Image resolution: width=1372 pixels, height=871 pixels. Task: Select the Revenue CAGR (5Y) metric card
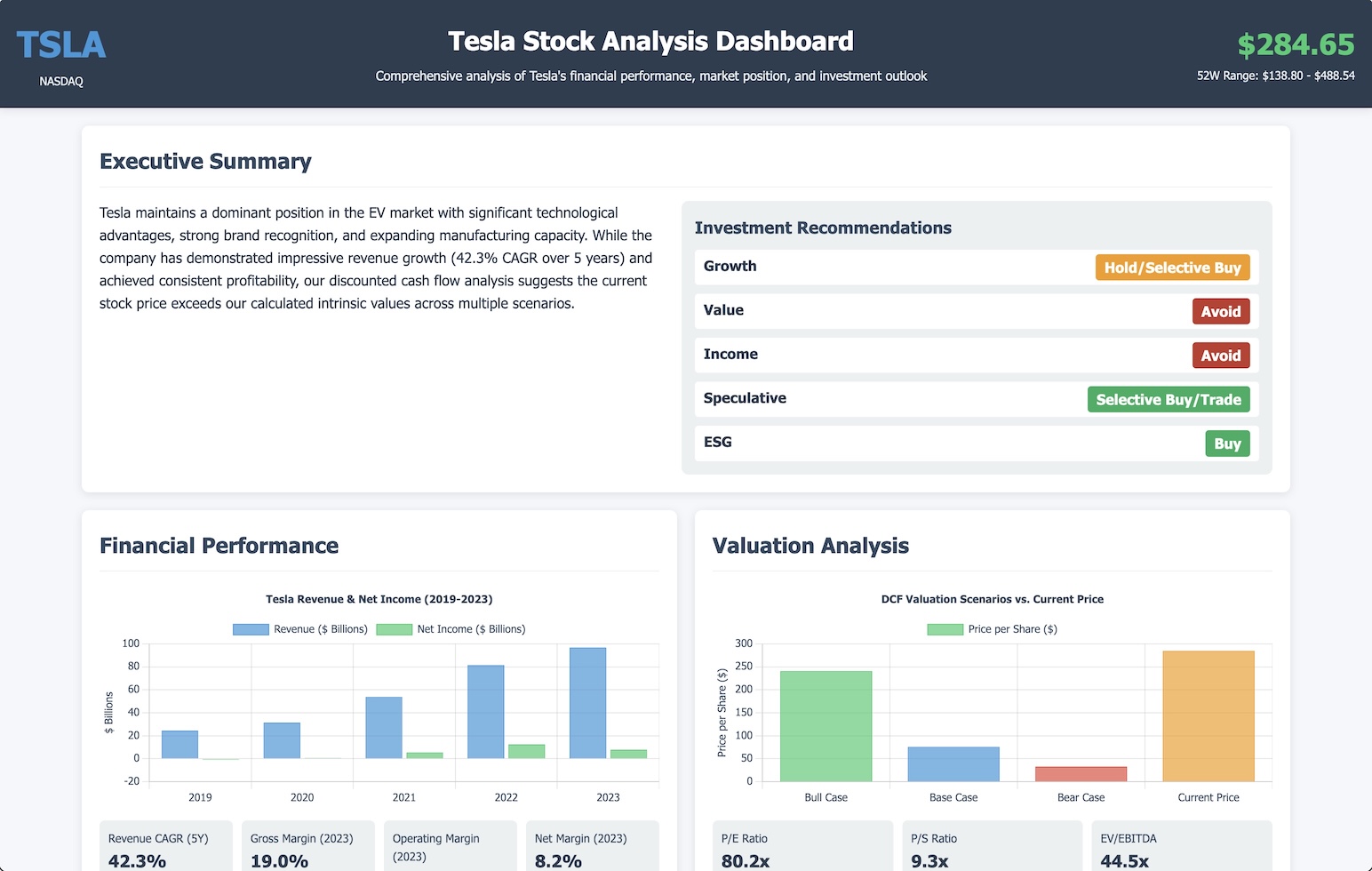(x=166, y=849)
